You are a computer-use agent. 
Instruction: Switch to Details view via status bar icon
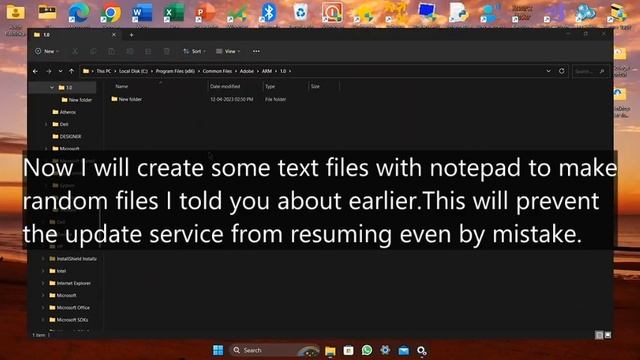(599, 335)
